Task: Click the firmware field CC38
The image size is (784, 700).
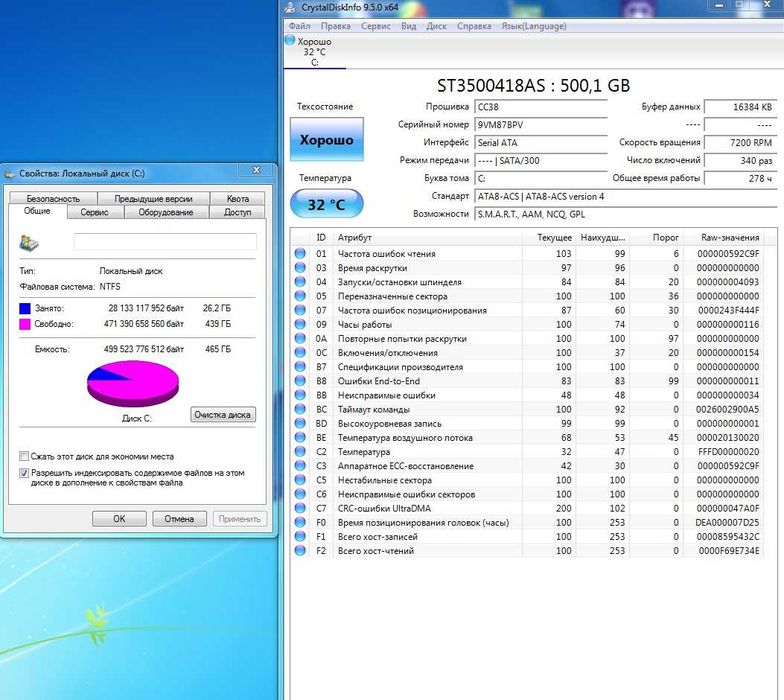Action: coord(540,107)
